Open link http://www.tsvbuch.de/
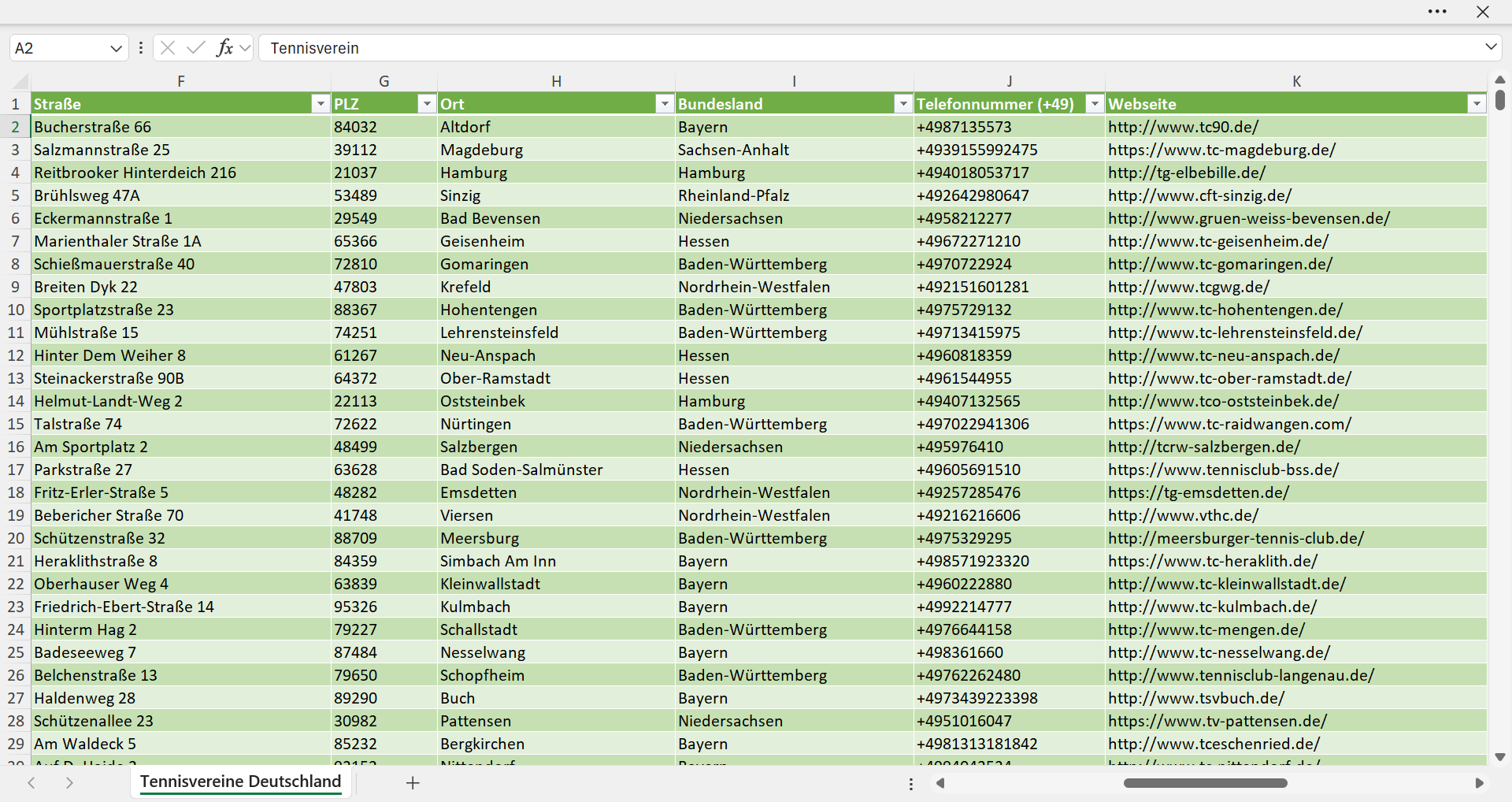Viewport: 1512px width, 802px height. pos(1196,698)
